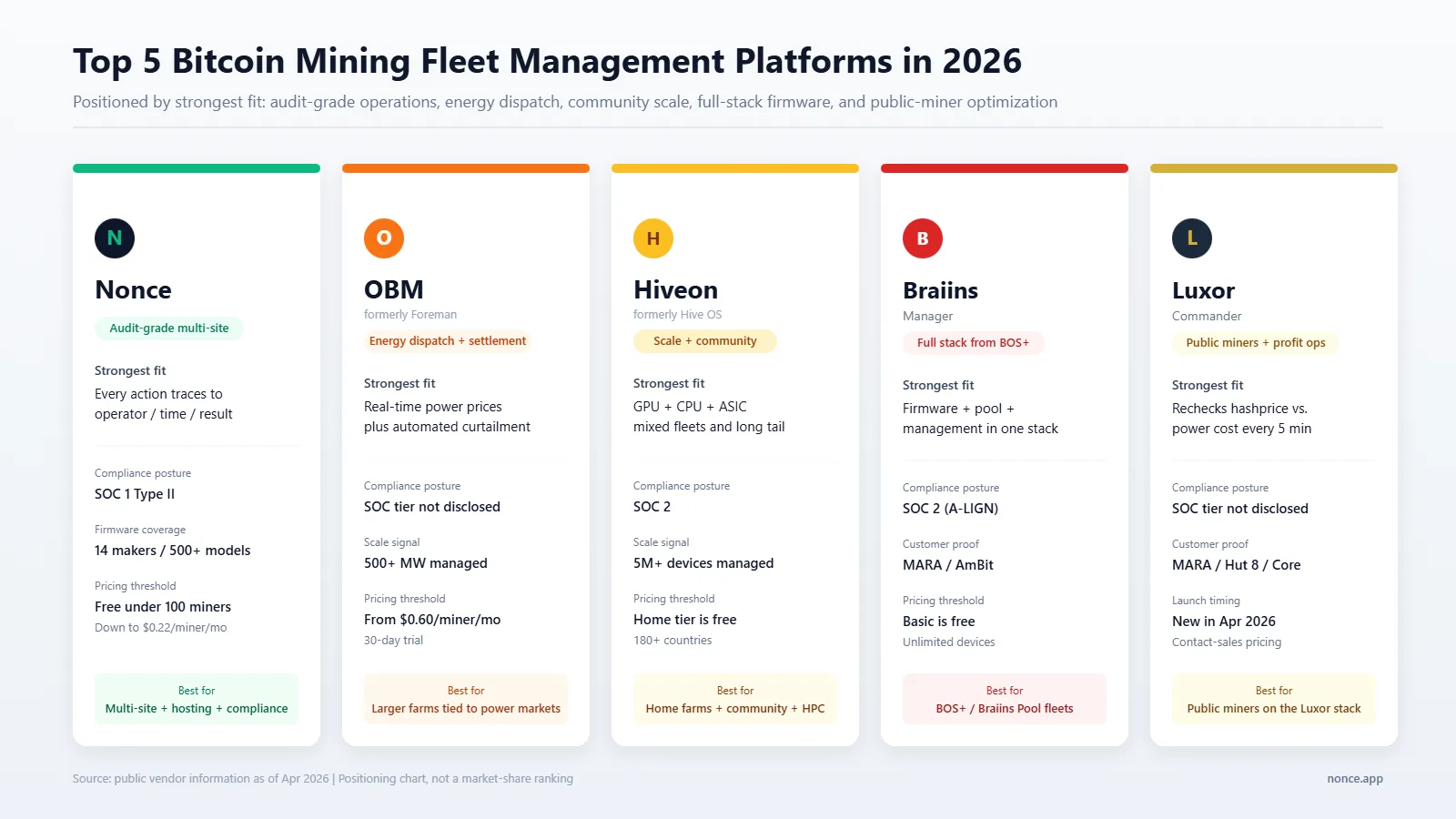
Task: Click 'formerly Foreman' under OBM
Action: 410,315
